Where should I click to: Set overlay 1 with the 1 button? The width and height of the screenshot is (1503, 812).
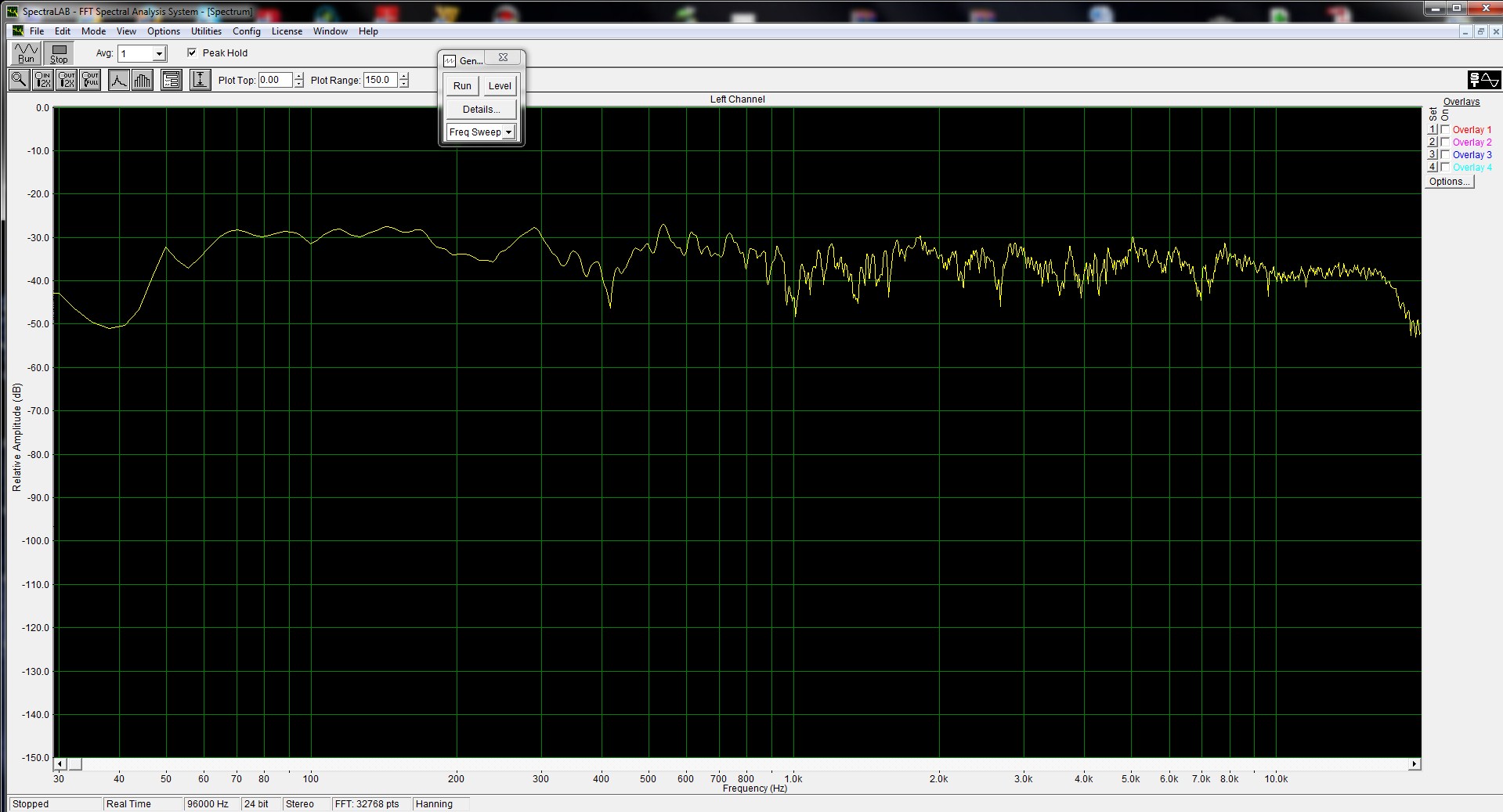[1433, 130]
